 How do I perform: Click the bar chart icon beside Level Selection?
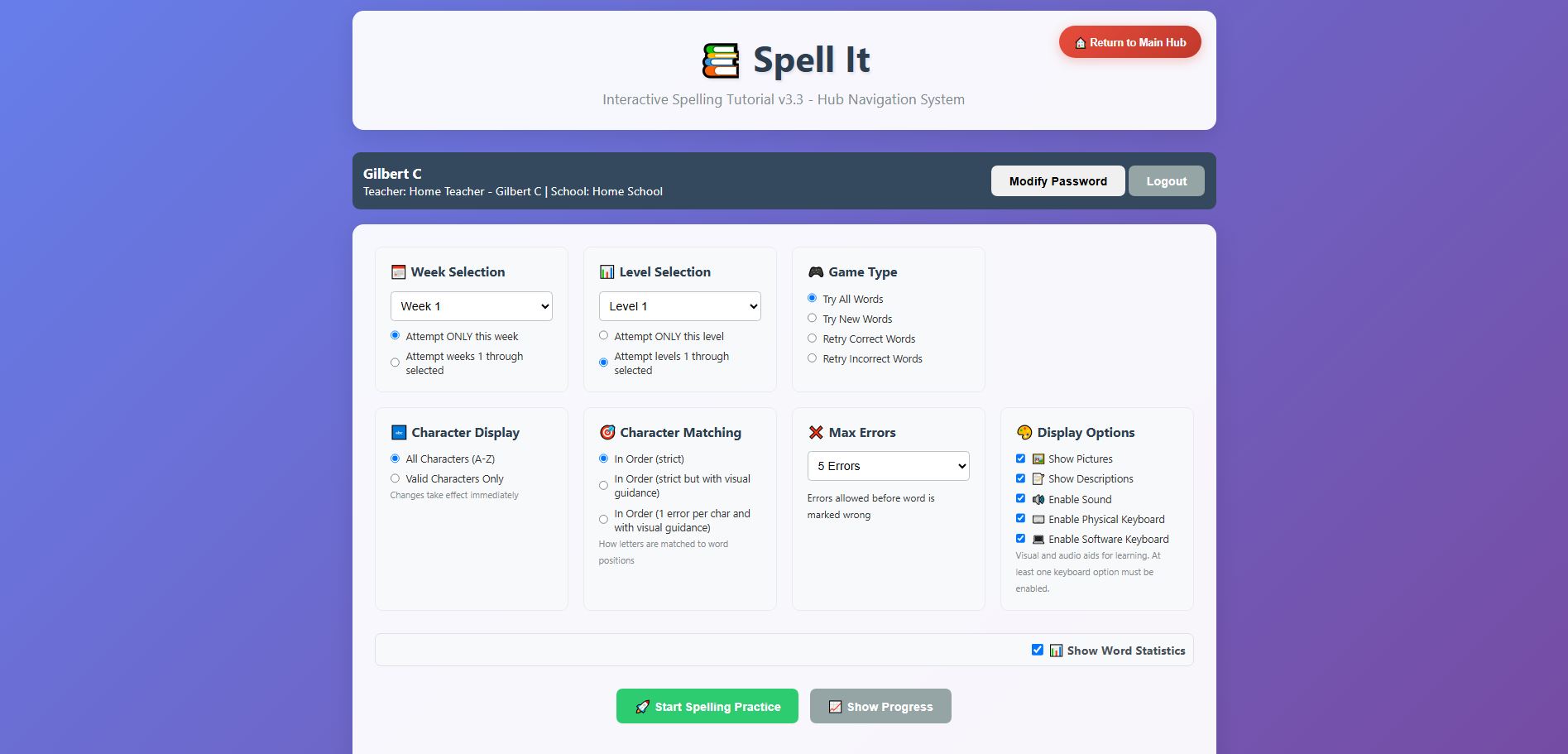pyautogui.click(x=607, y=272)
